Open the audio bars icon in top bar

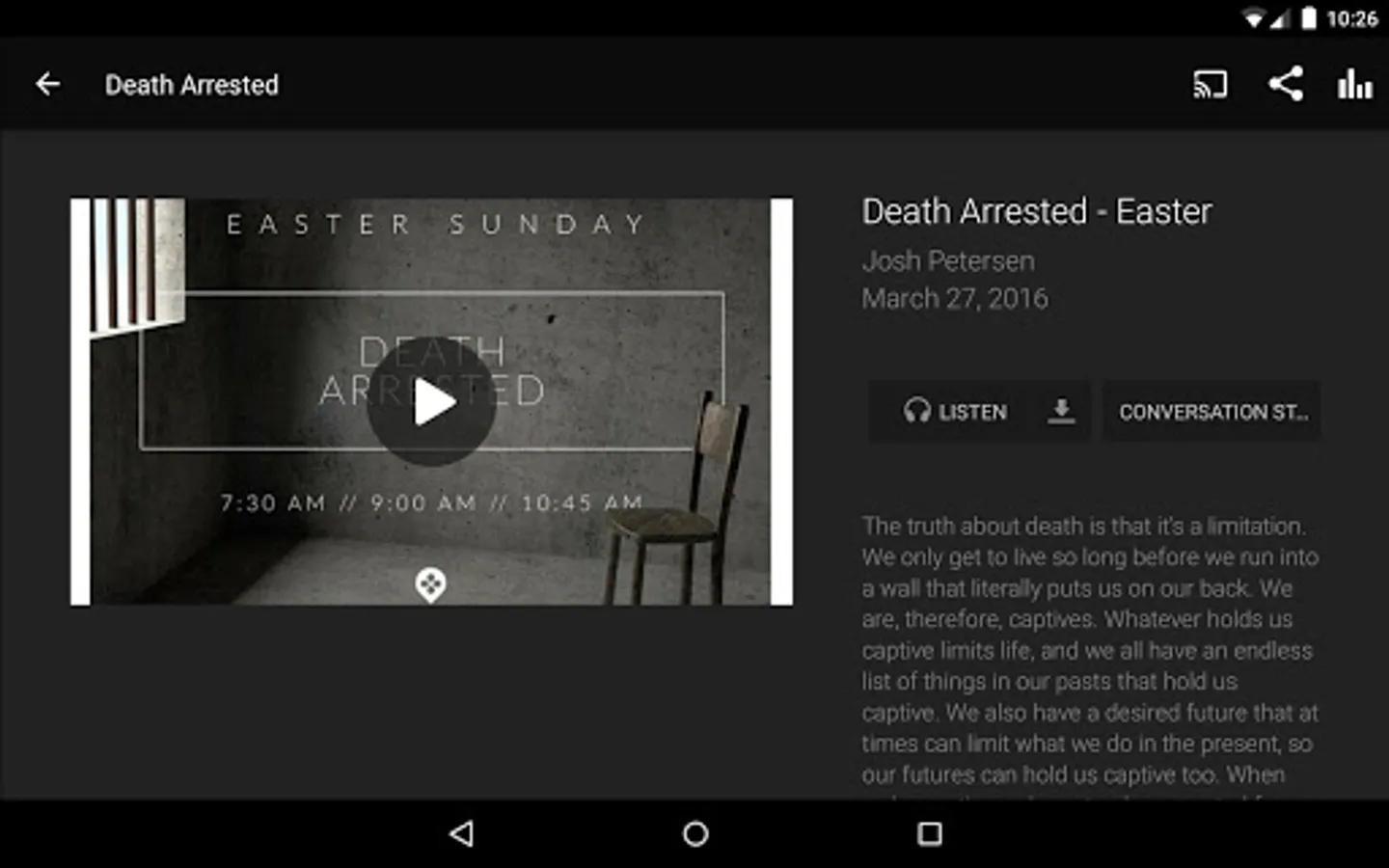click(1354, 85)
